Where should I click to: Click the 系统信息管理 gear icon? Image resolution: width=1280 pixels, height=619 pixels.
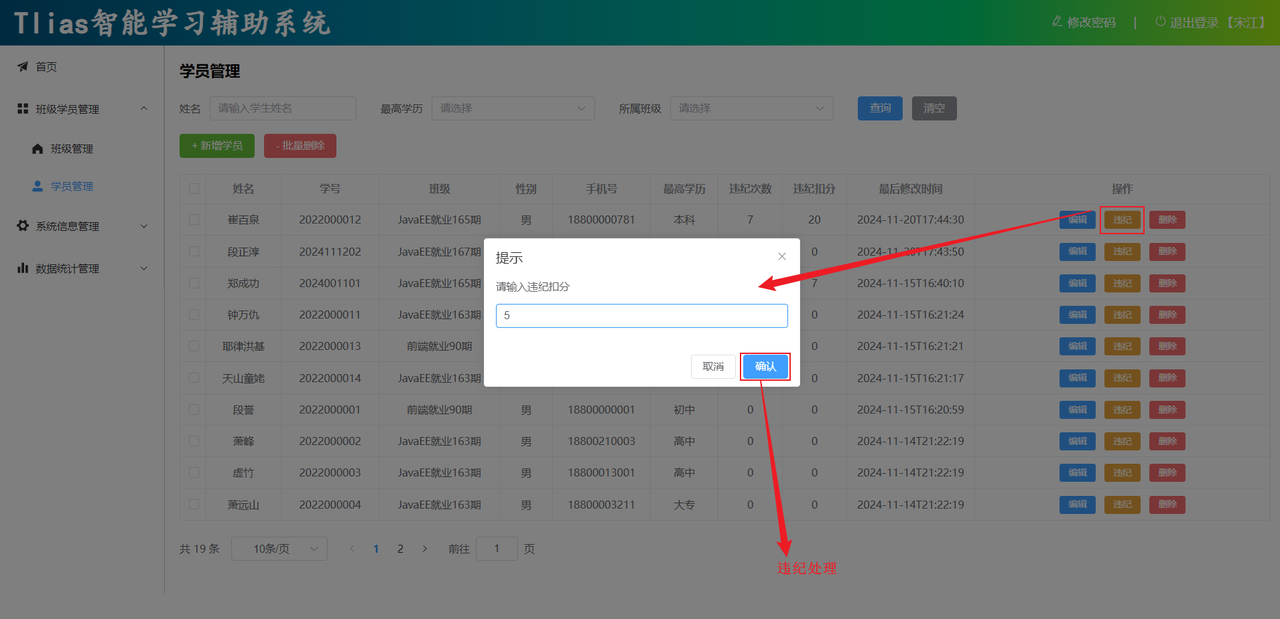click(22, 226)
